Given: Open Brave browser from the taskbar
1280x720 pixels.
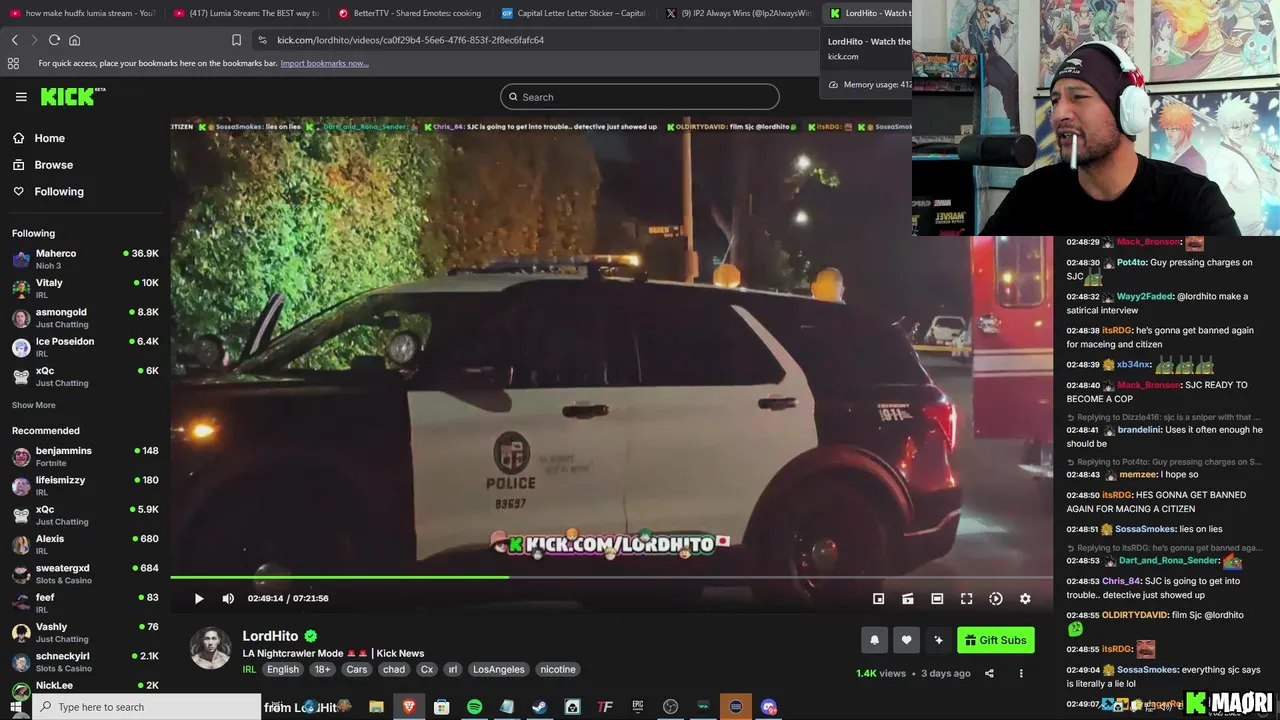Looking at the screenshot, I should [x=409, y=707].
